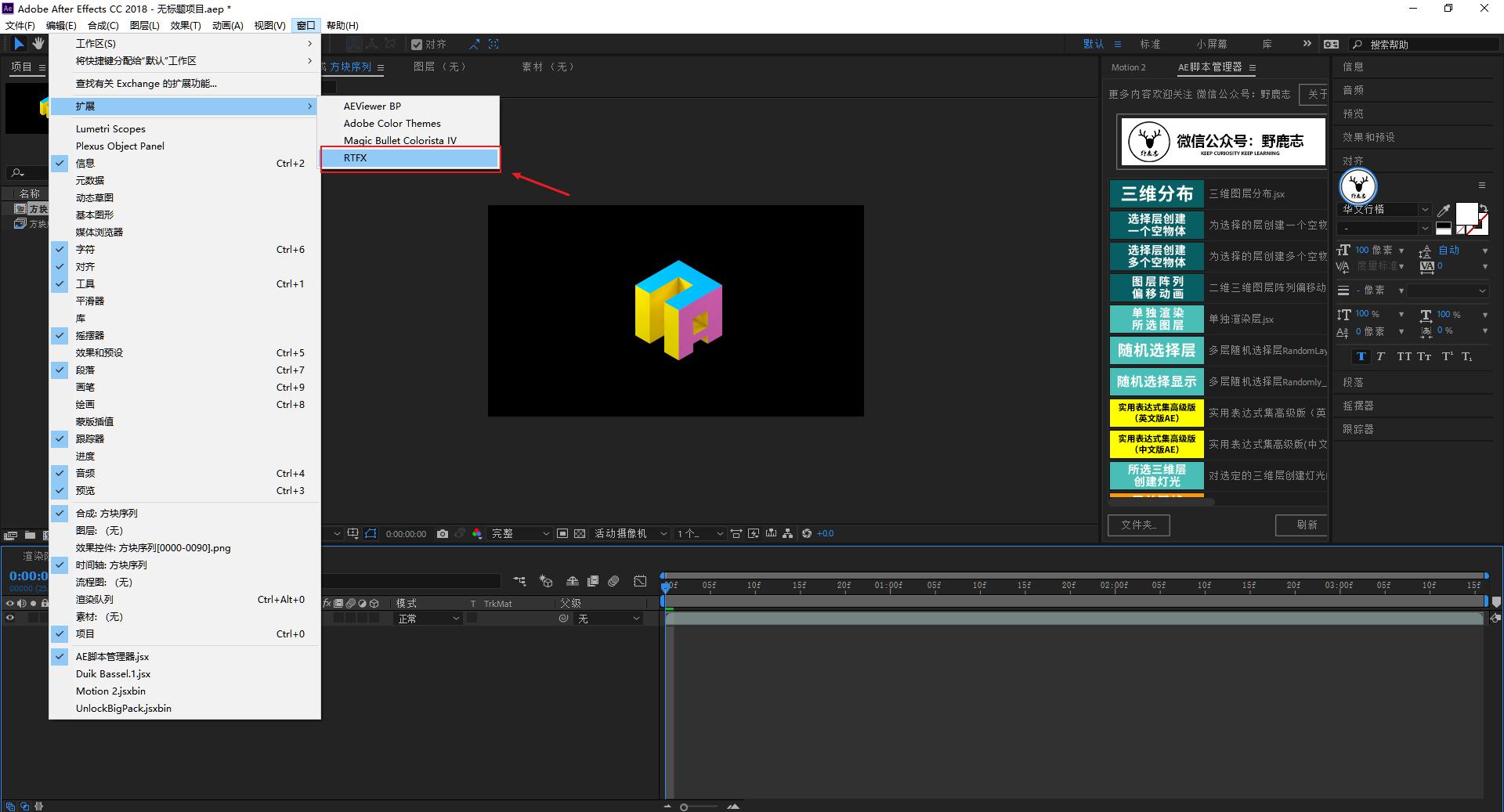Click the motion blur enable icon in timeline

tap(613, 581)
